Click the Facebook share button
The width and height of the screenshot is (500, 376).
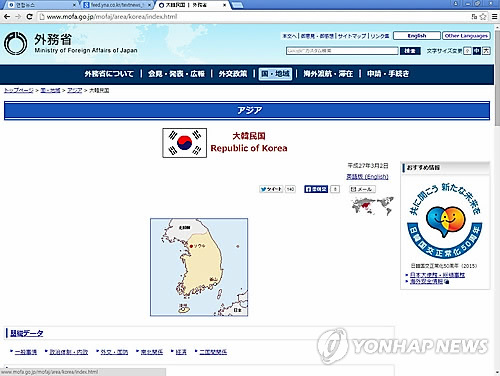click(x=316, y=189)
